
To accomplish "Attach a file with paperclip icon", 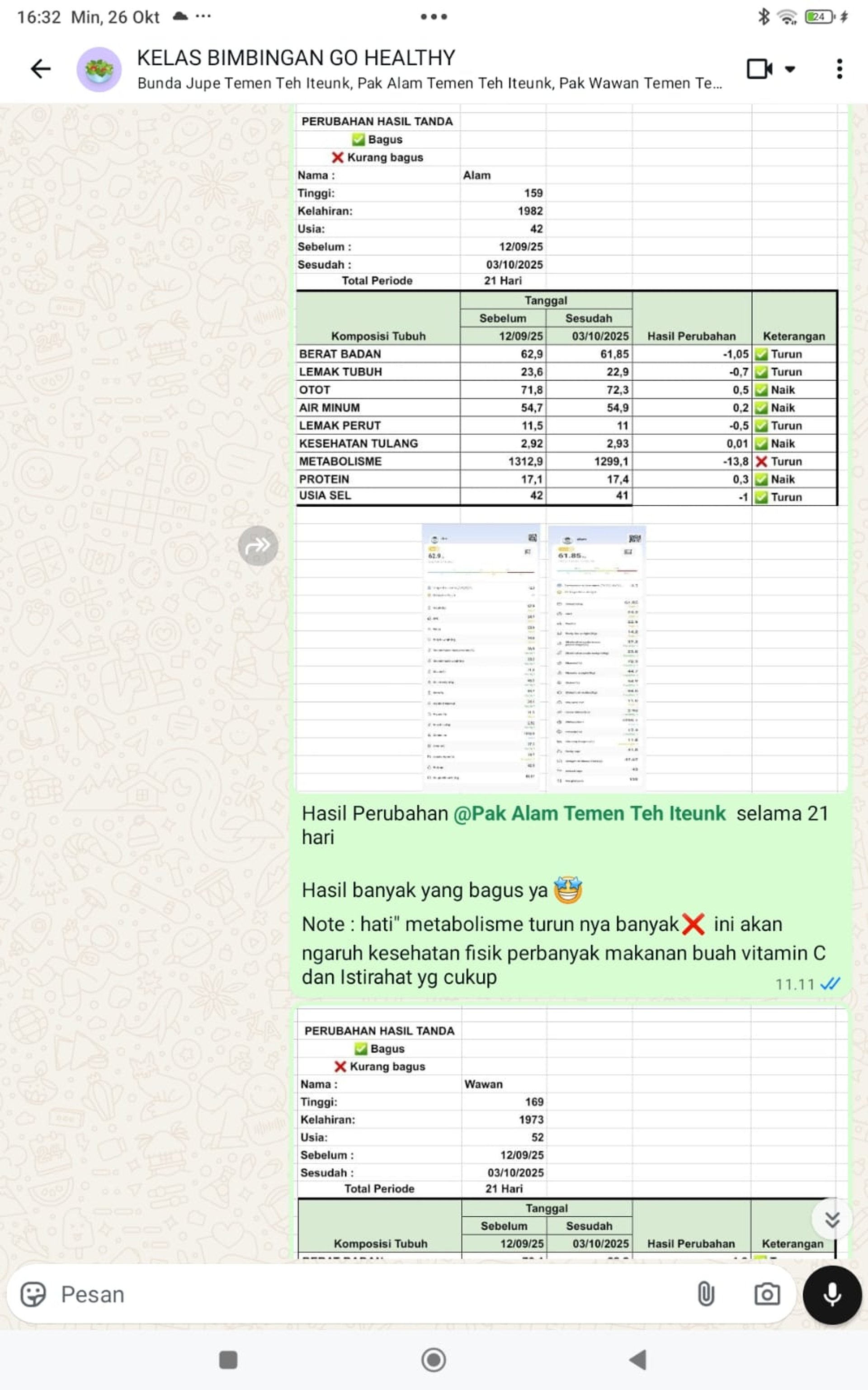I will [706, 1295].
